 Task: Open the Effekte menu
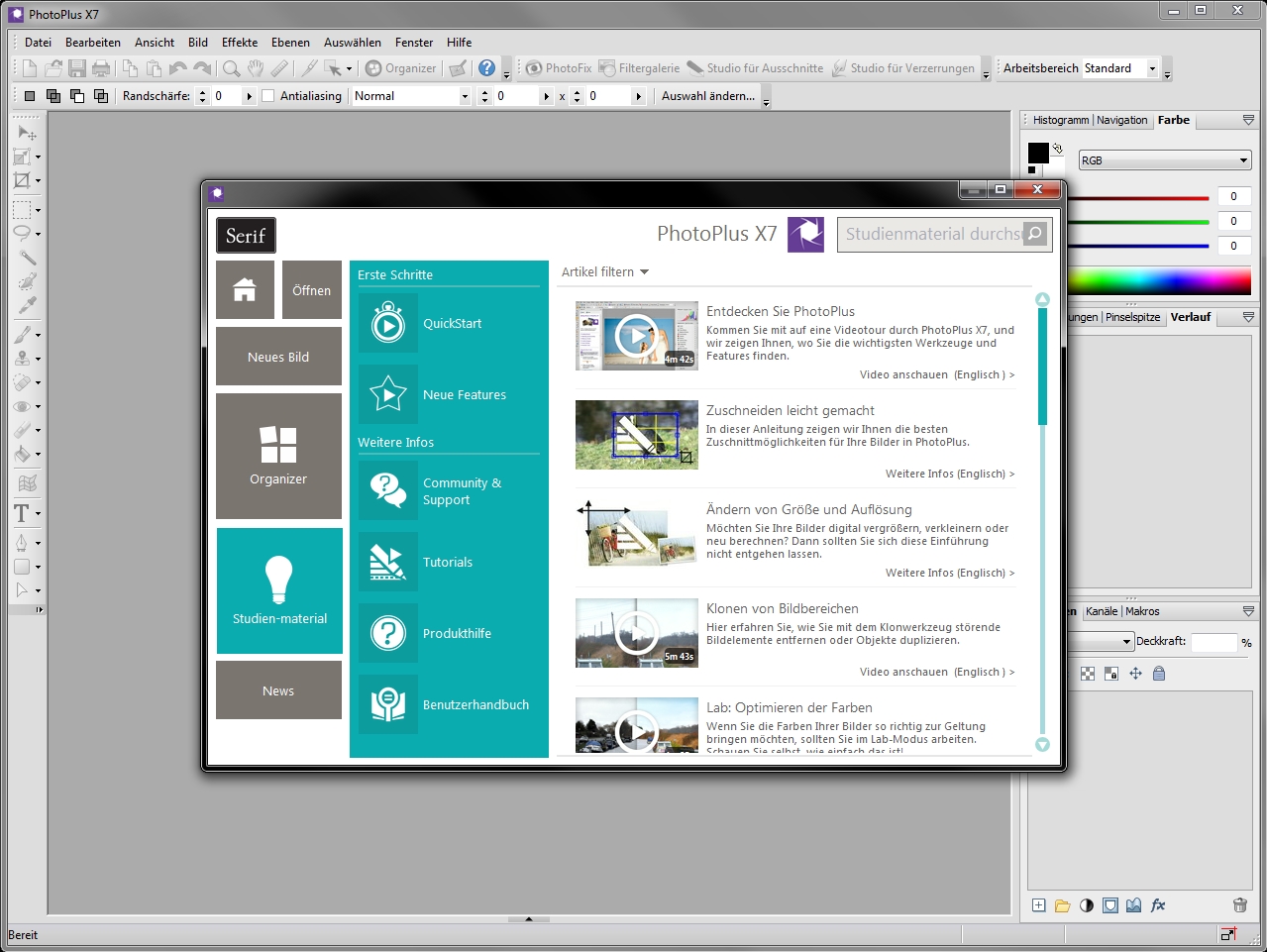tap(240, 43)
